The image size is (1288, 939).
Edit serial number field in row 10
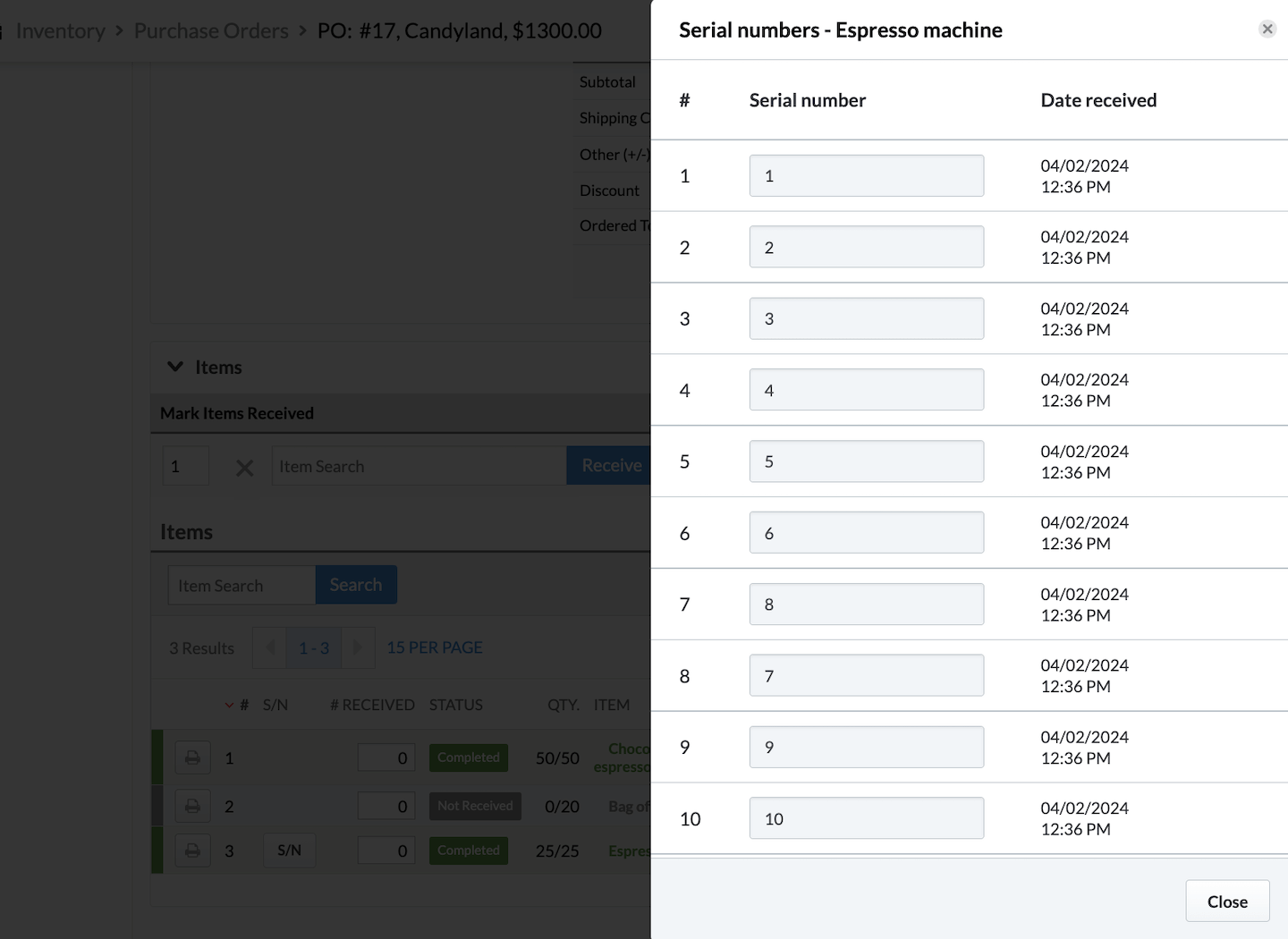866,818
